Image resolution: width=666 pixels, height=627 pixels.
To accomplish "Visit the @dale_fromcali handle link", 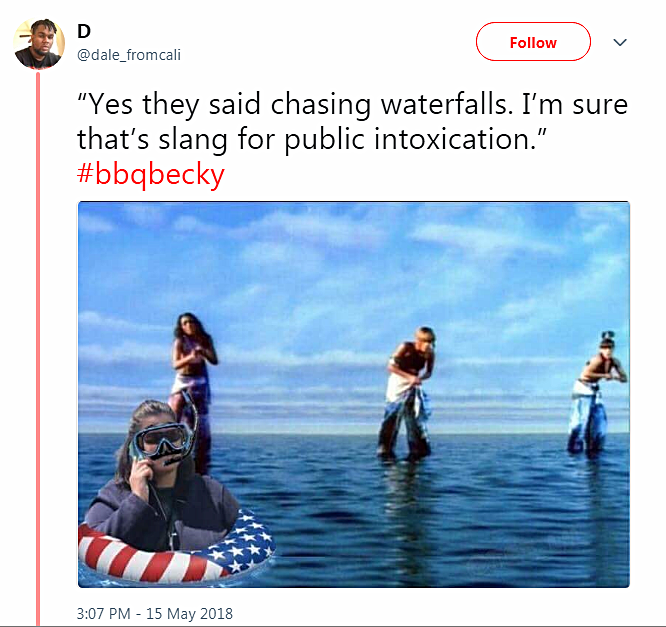I will click(x=129, y=55).
